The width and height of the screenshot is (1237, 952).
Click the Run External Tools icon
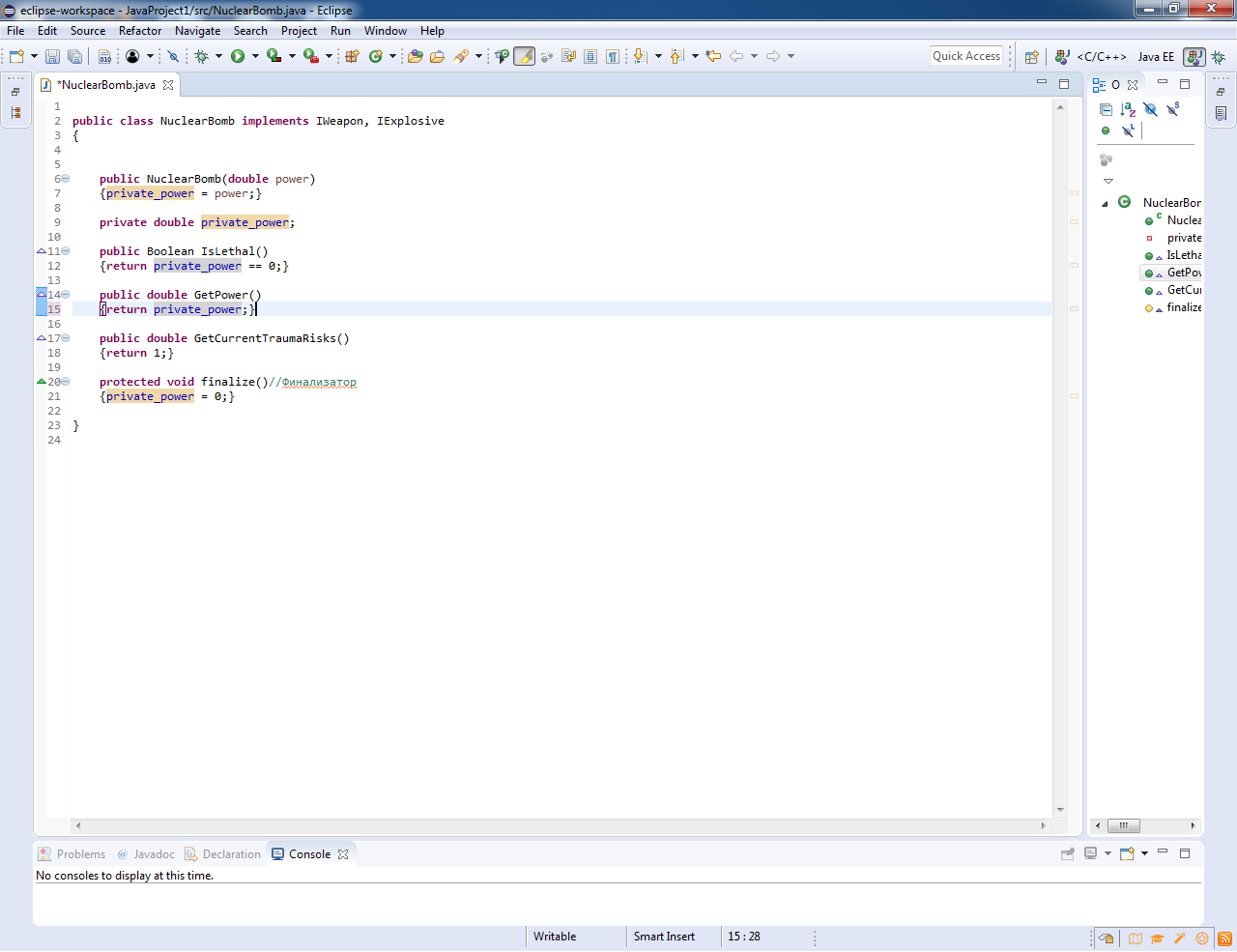click(x=311, y=56)
